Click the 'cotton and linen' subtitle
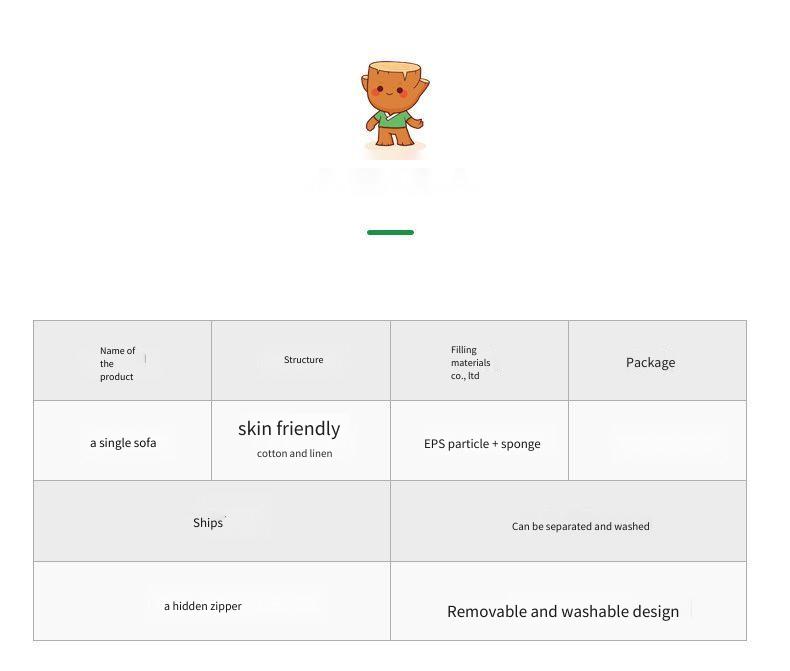 [295, 453]
